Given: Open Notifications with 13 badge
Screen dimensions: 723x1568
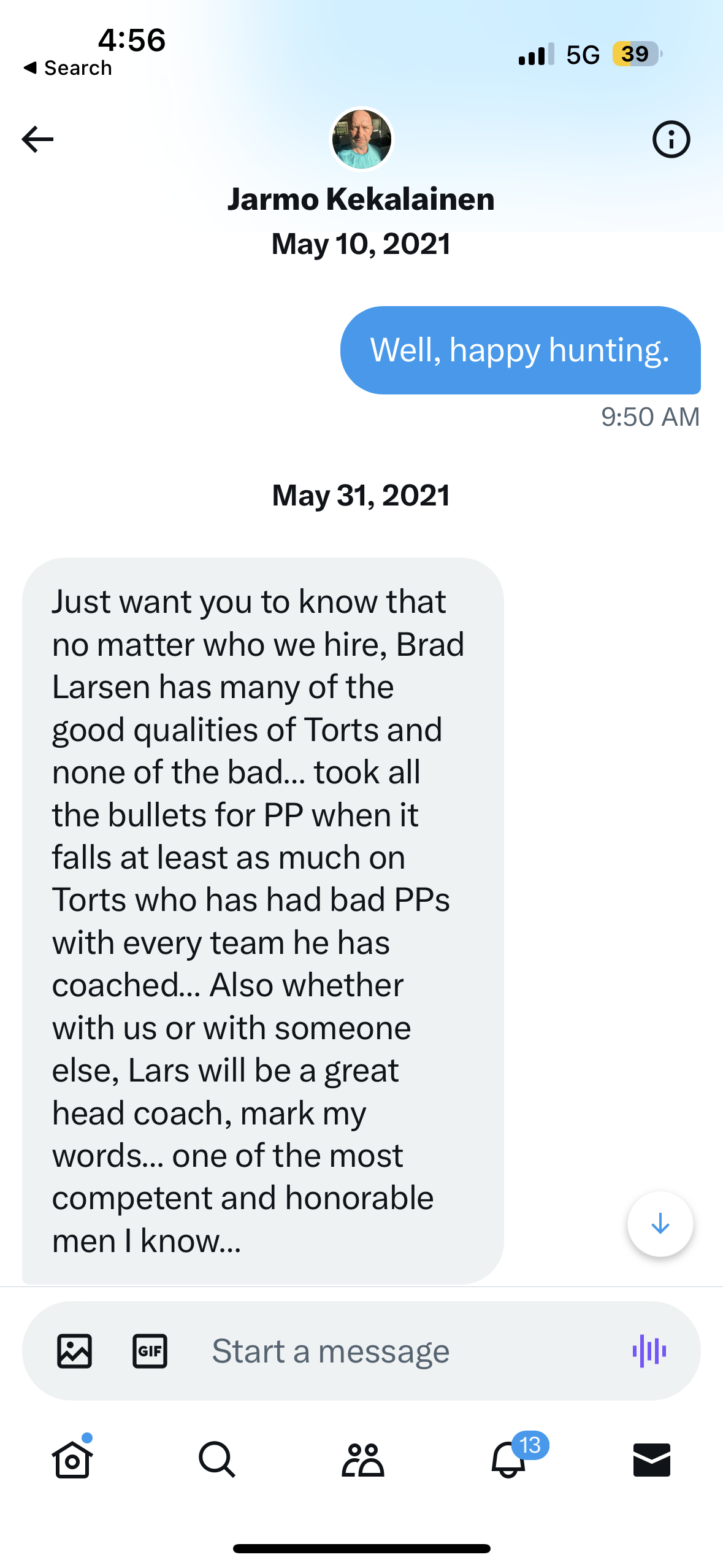Looking at the screenshot, I should point(509,1459).
